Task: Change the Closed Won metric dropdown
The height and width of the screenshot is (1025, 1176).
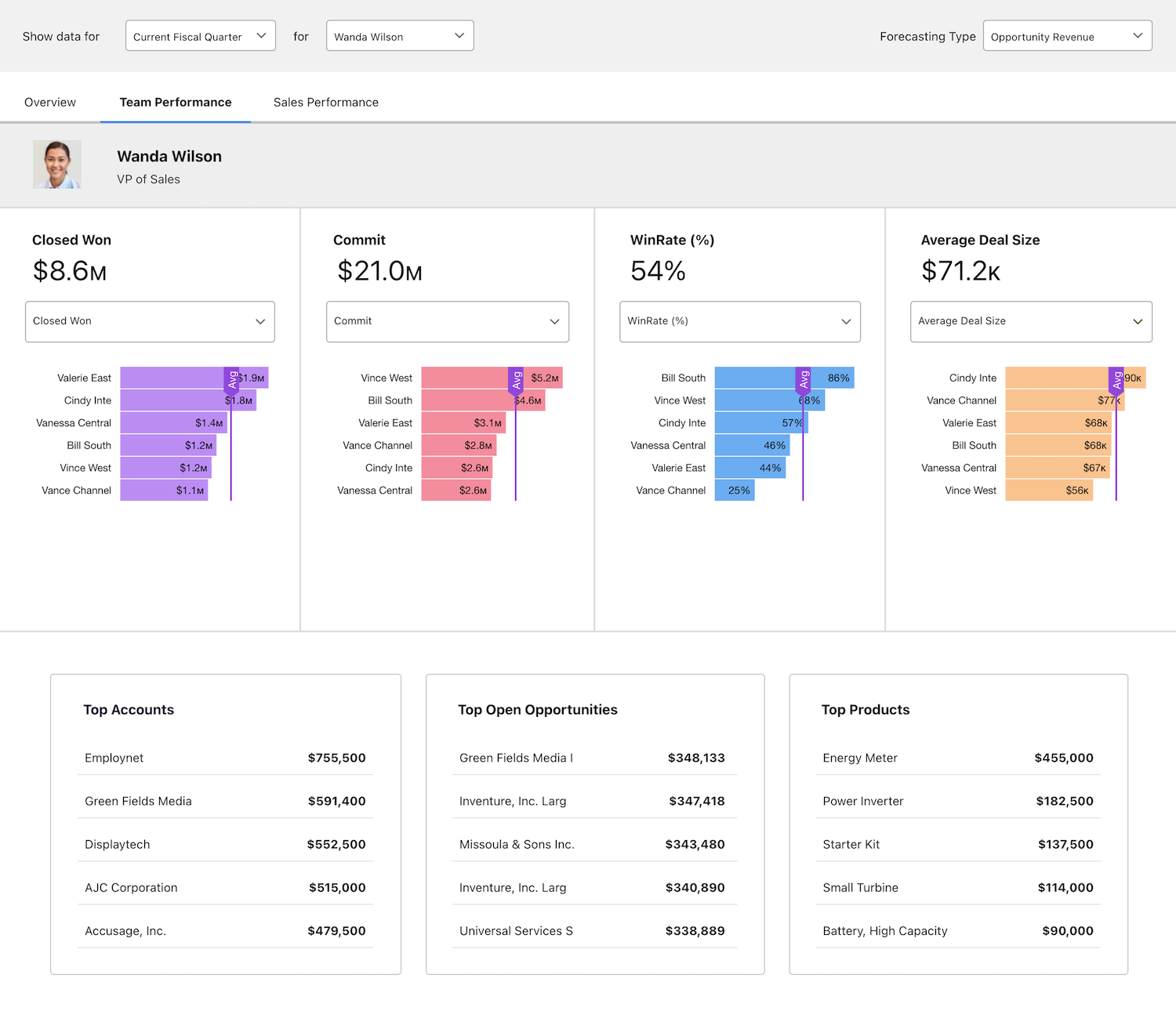Action: pos(149,321)
